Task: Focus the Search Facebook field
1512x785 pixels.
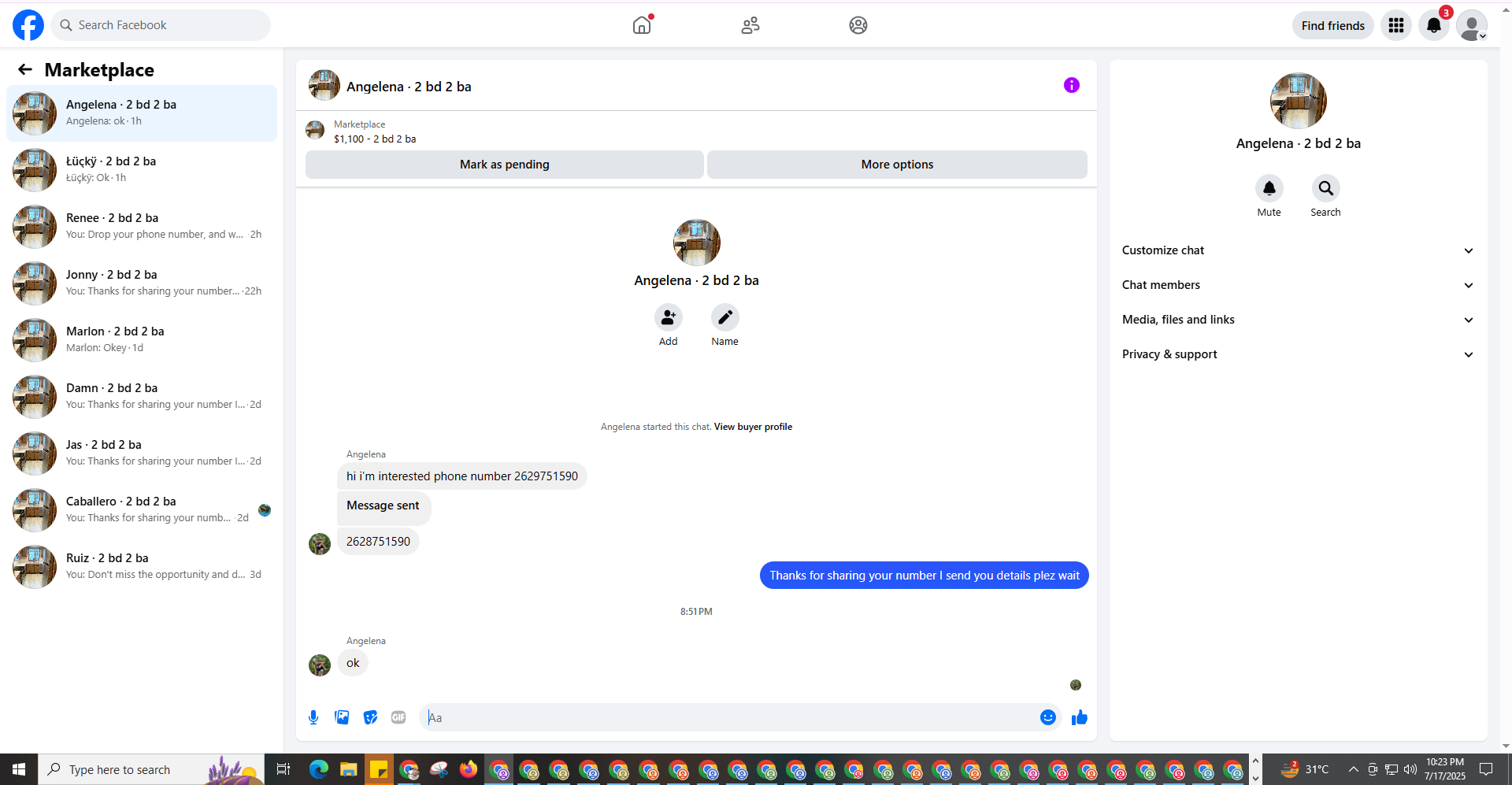Action: coord(161,25)
